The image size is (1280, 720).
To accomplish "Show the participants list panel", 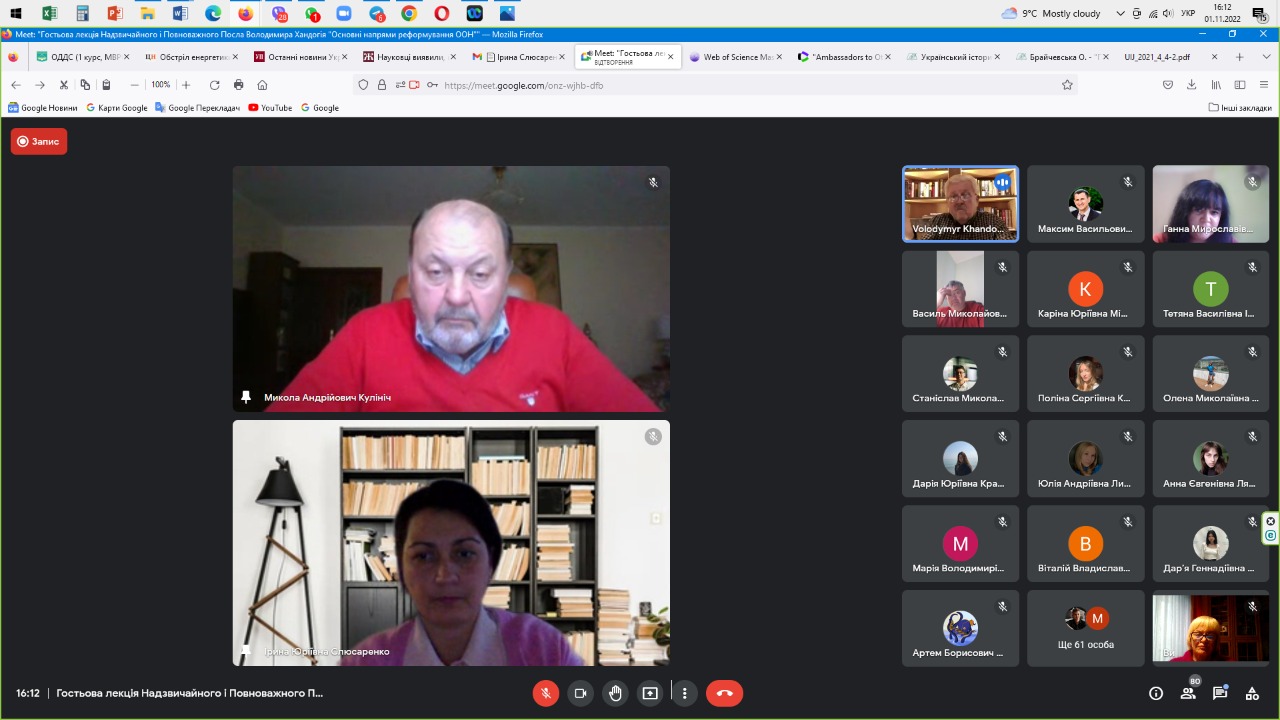I will coord(1188,693).
